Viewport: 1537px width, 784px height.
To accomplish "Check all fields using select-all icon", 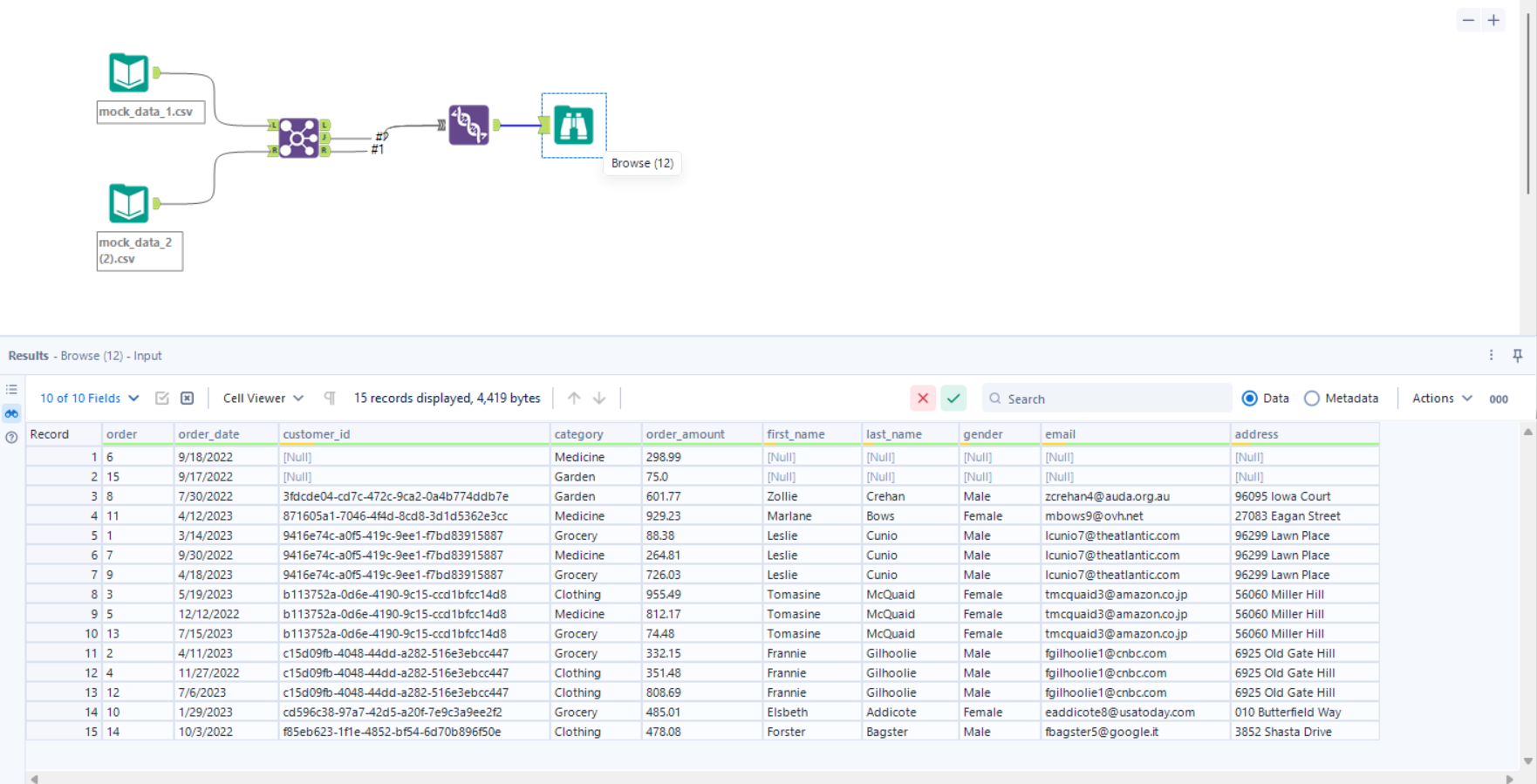I will (162, 399).
